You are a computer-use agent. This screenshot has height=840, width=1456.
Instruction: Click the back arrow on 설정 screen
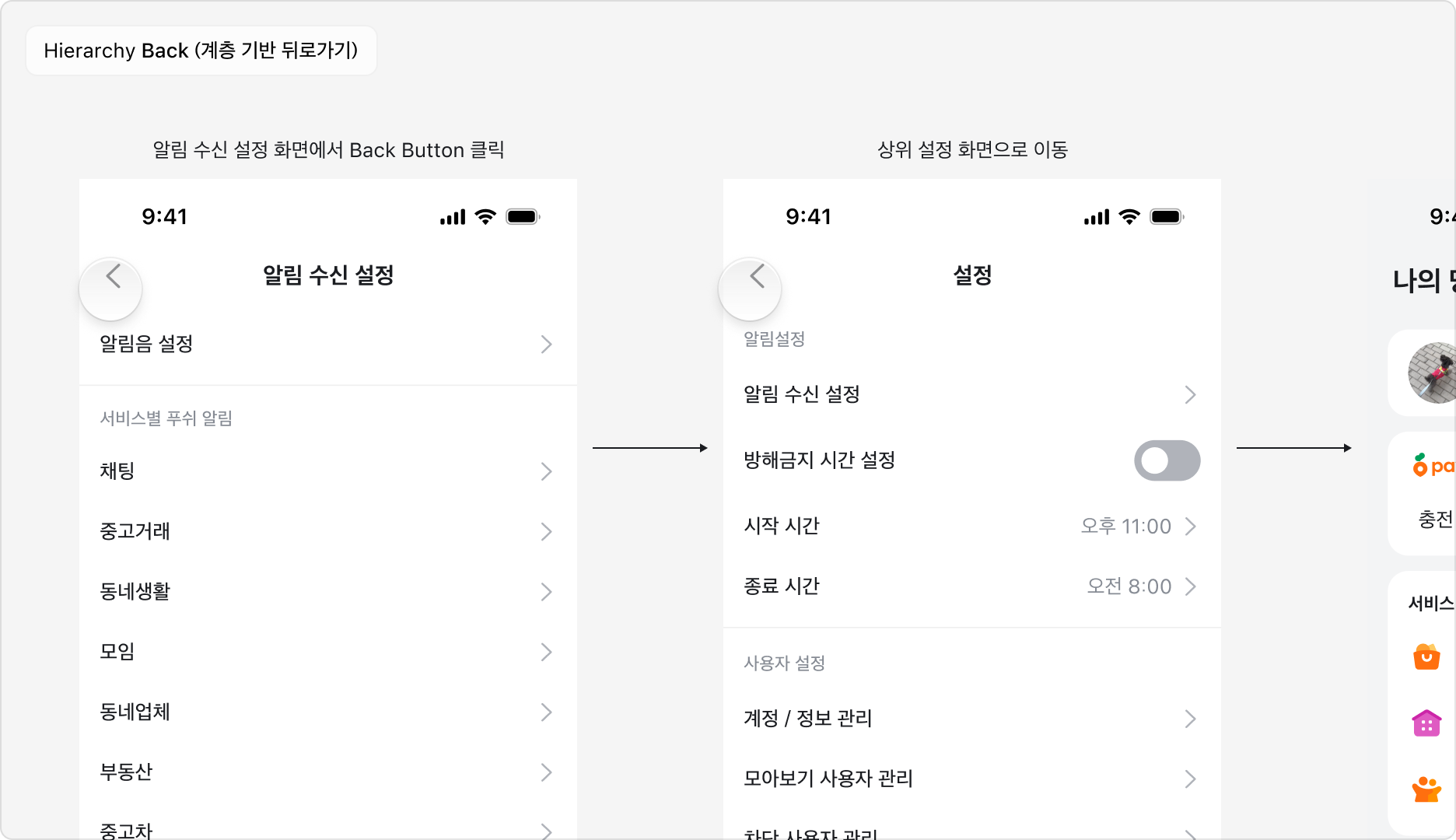point(751,289)
